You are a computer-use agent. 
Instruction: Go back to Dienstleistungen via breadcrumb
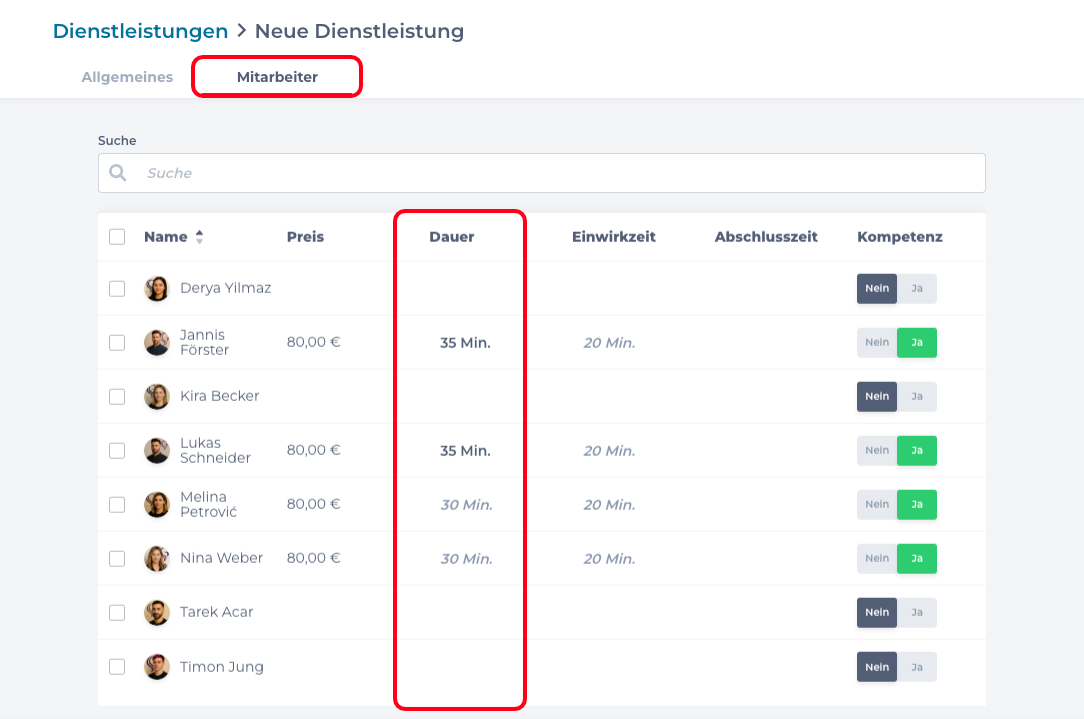point(140,31)
